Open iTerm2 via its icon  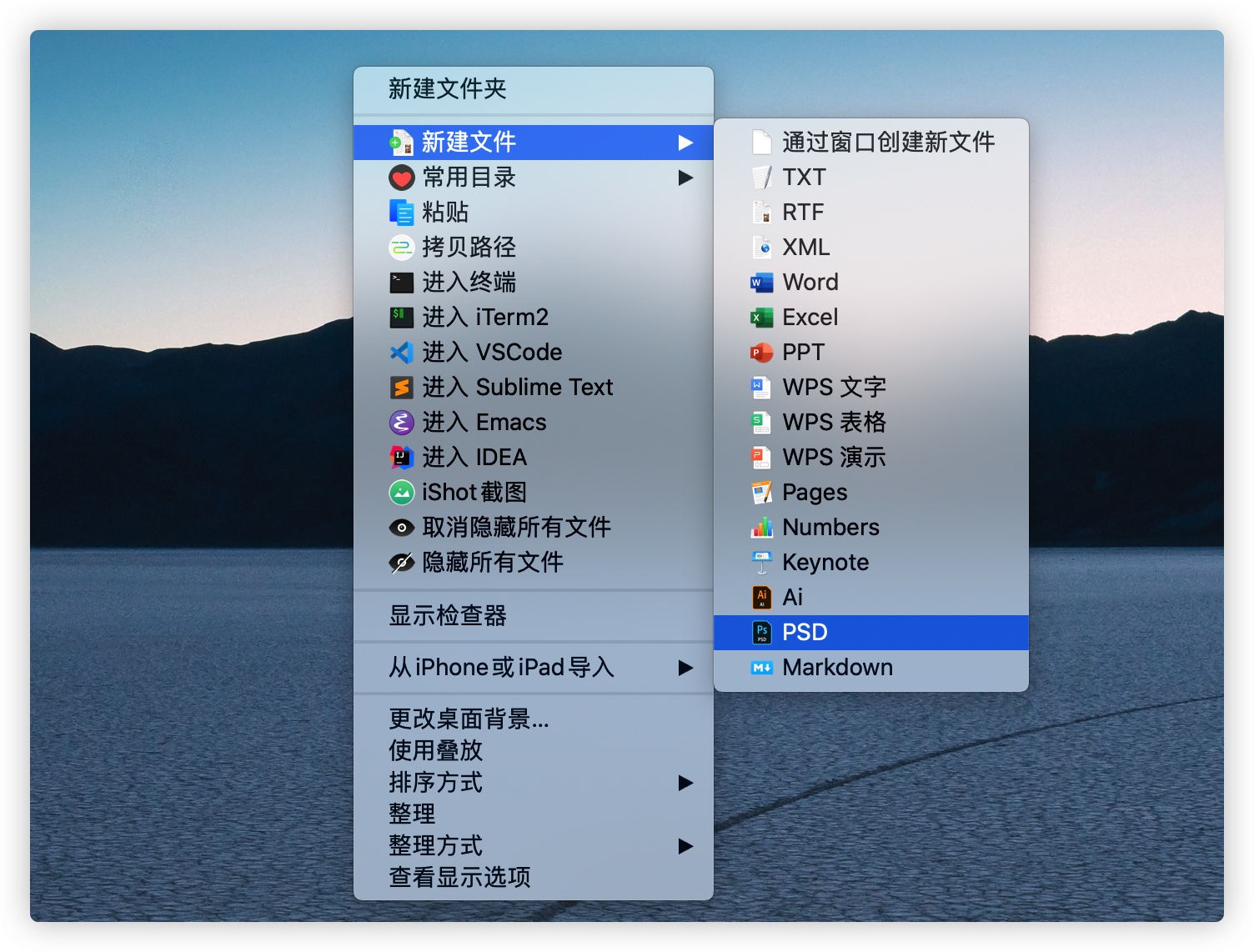tap(401, 317)
